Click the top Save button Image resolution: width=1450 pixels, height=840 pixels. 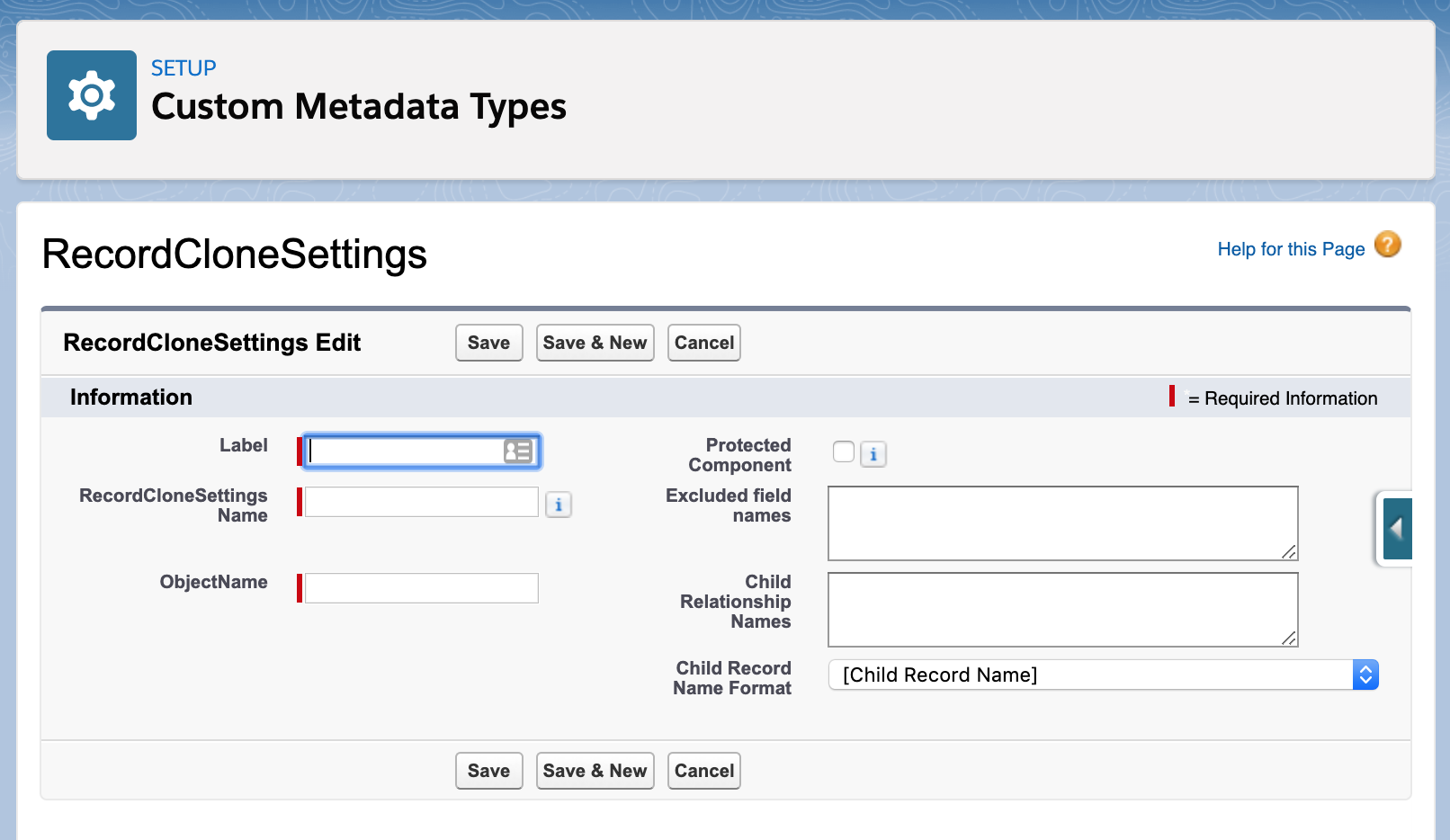(488, 343)
